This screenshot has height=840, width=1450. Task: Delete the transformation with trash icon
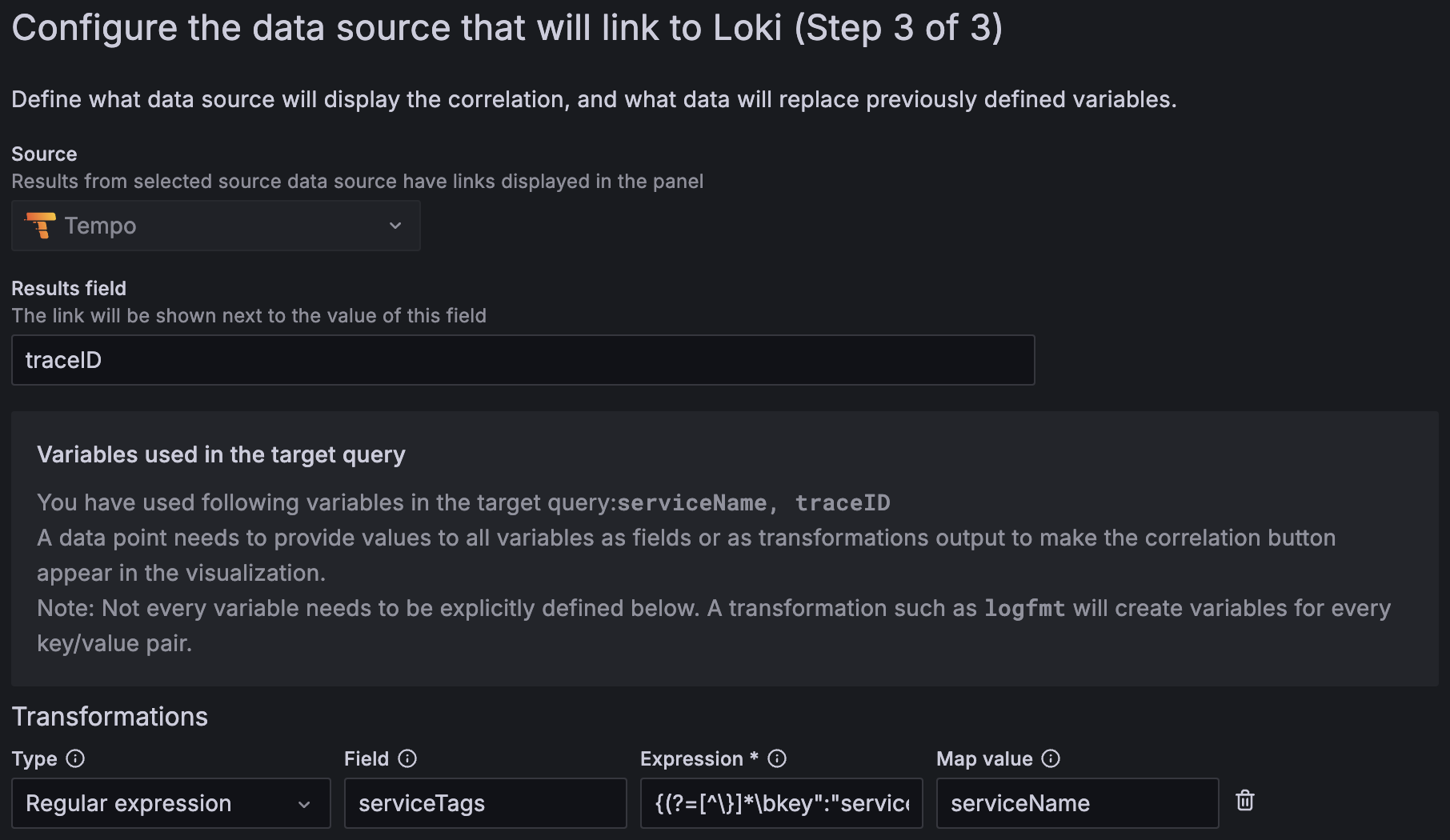[1244, 801]
